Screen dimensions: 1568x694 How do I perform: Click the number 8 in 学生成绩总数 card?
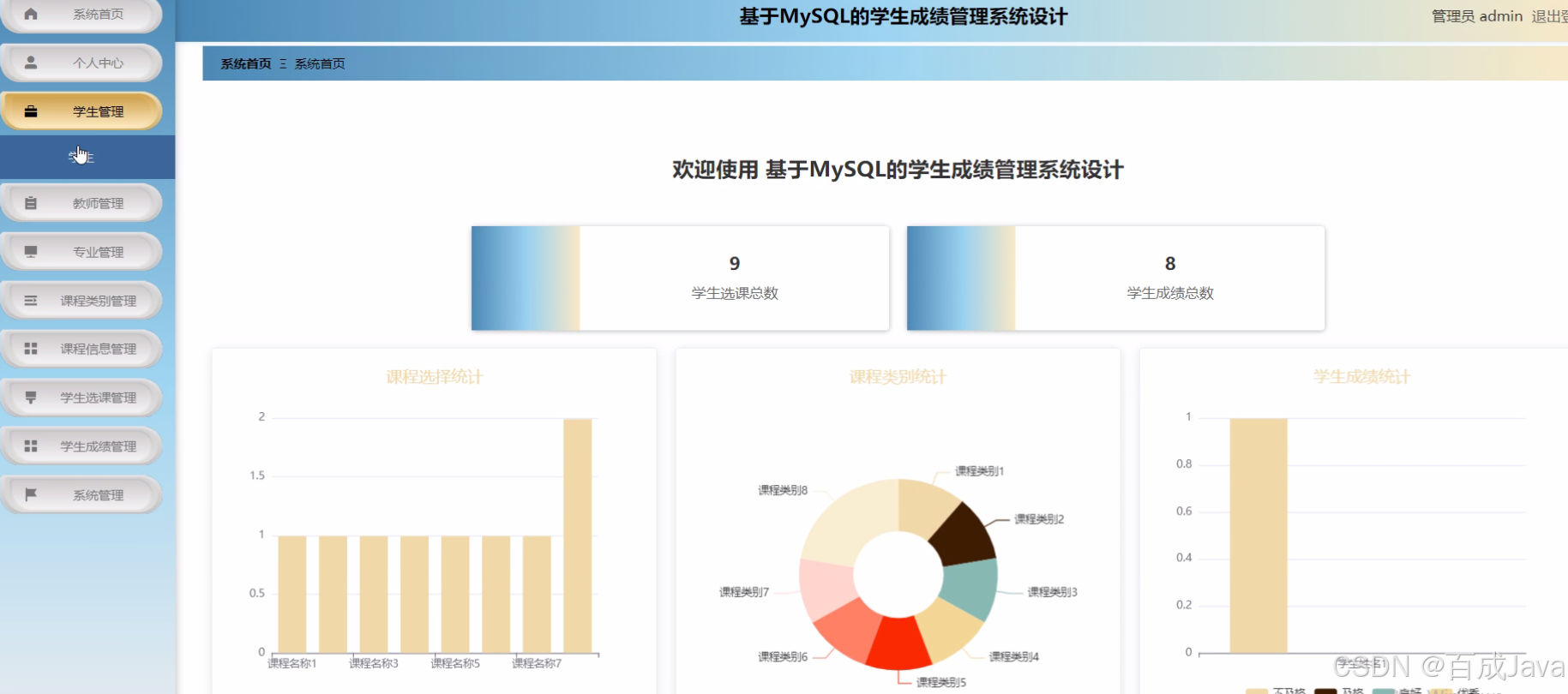(1170, 264)
